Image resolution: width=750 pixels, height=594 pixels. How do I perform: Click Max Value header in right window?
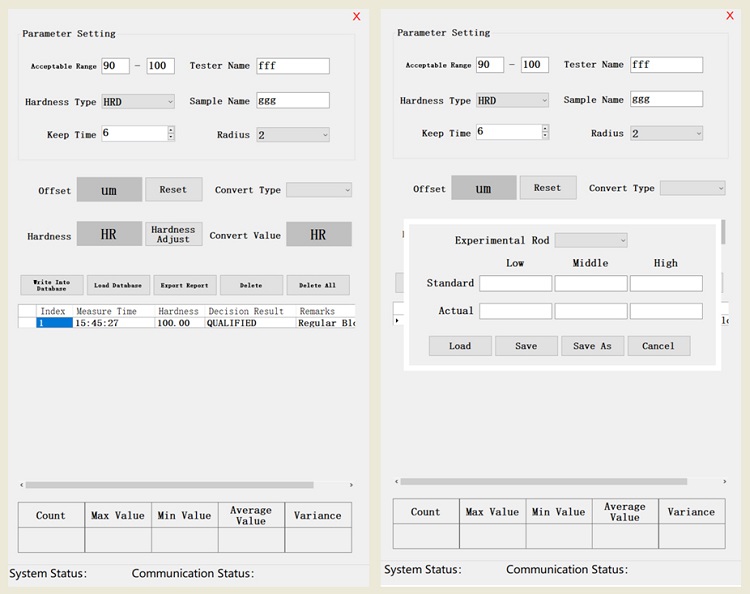(x=493, y=511)
